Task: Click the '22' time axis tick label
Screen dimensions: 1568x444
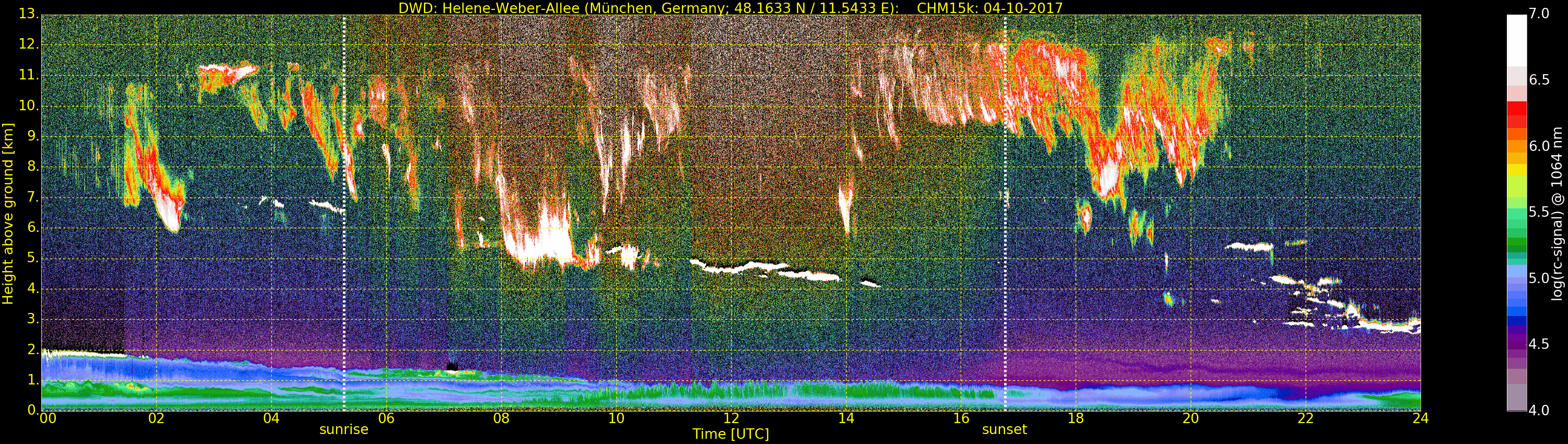Action: [x=1306, y=418]
